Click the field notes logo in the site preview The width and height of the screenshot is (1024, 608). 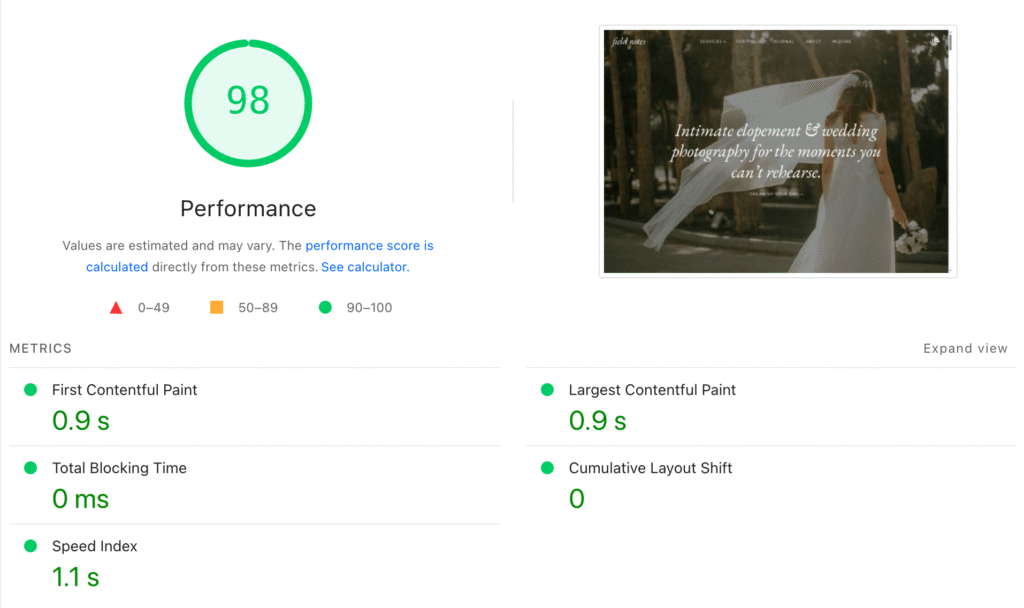coord(630,41)
